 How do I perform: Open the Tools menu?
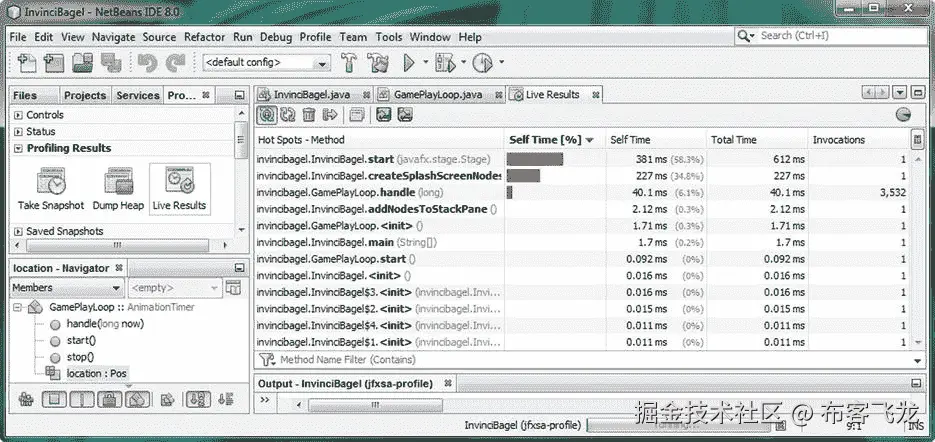click(x=389, y=37)
